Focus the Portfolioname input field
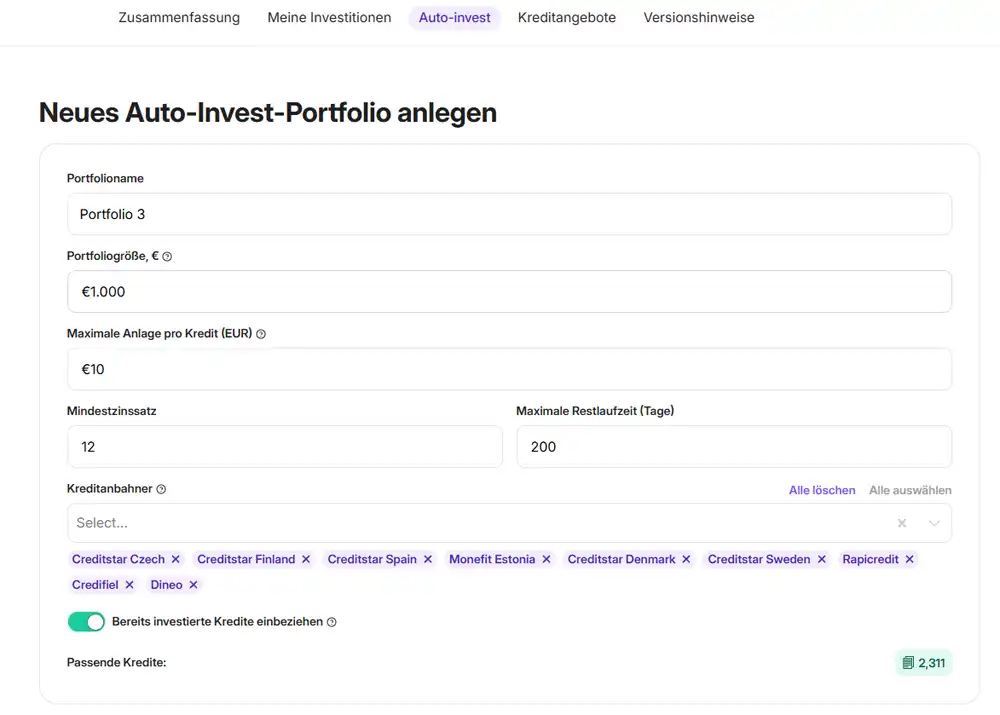The width and height of the screenshot is (1000, 715). (x=510, y=214)
